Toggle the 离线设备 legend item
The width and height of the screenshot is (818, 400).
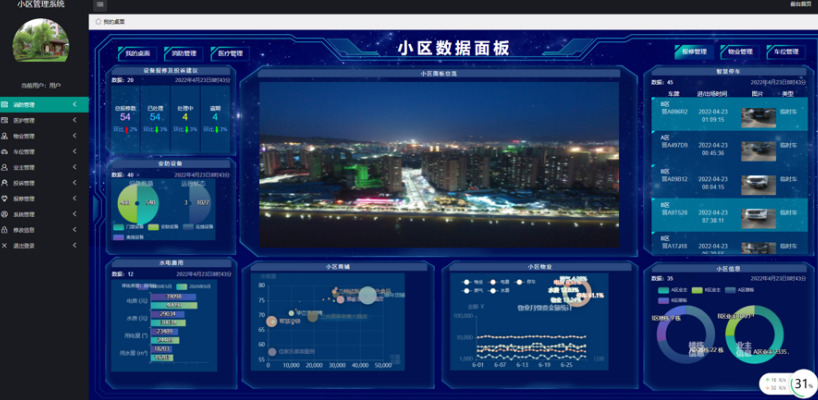(128, 237)
